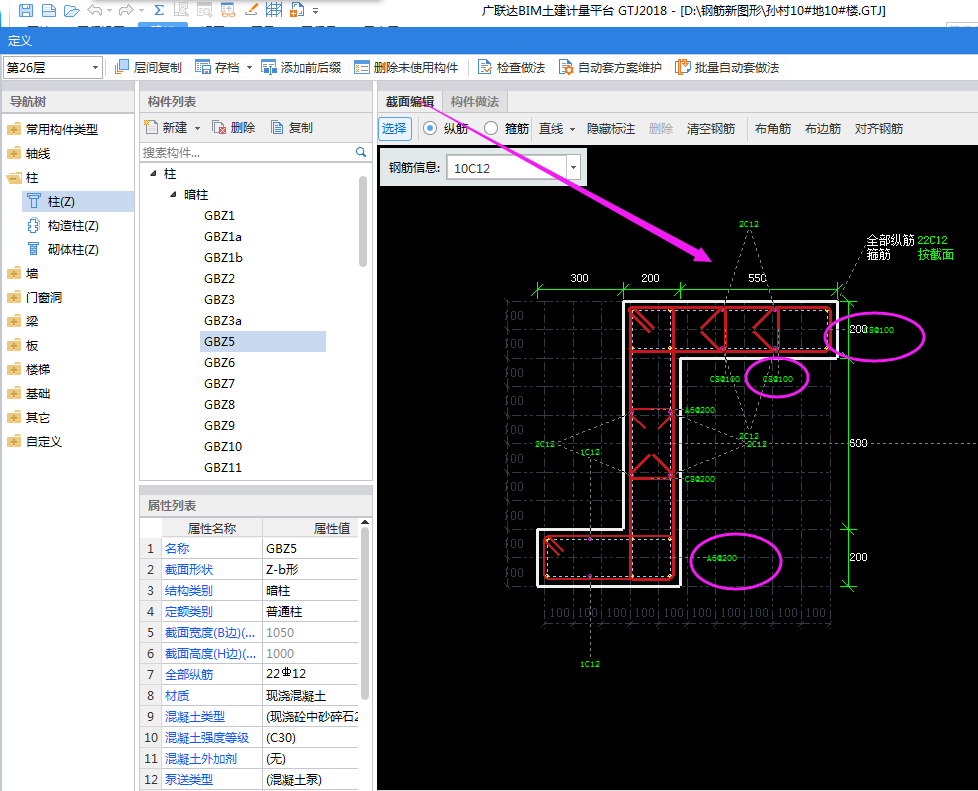Switch to 构件做法 tab
The image size is (978, 791).
tap(475, 102)
